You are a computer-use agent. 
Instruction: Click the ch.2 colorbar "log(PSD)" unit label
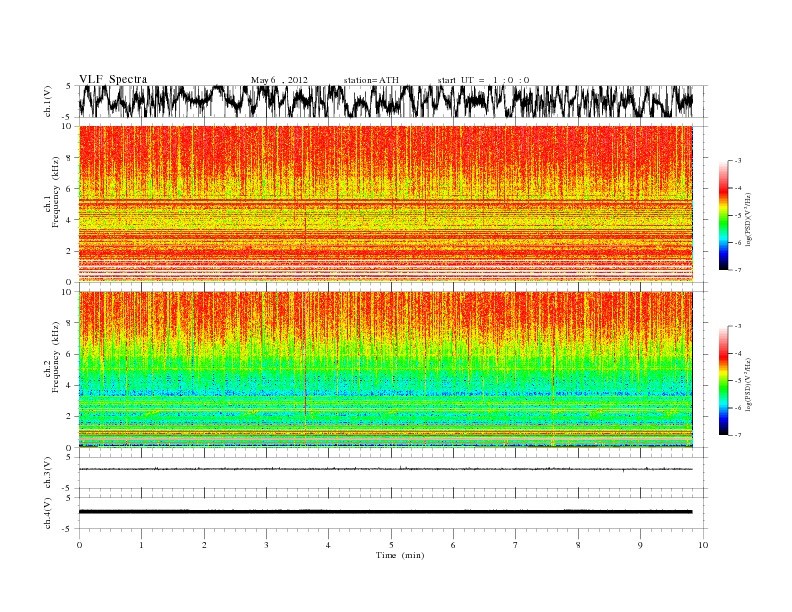(749, 384)
